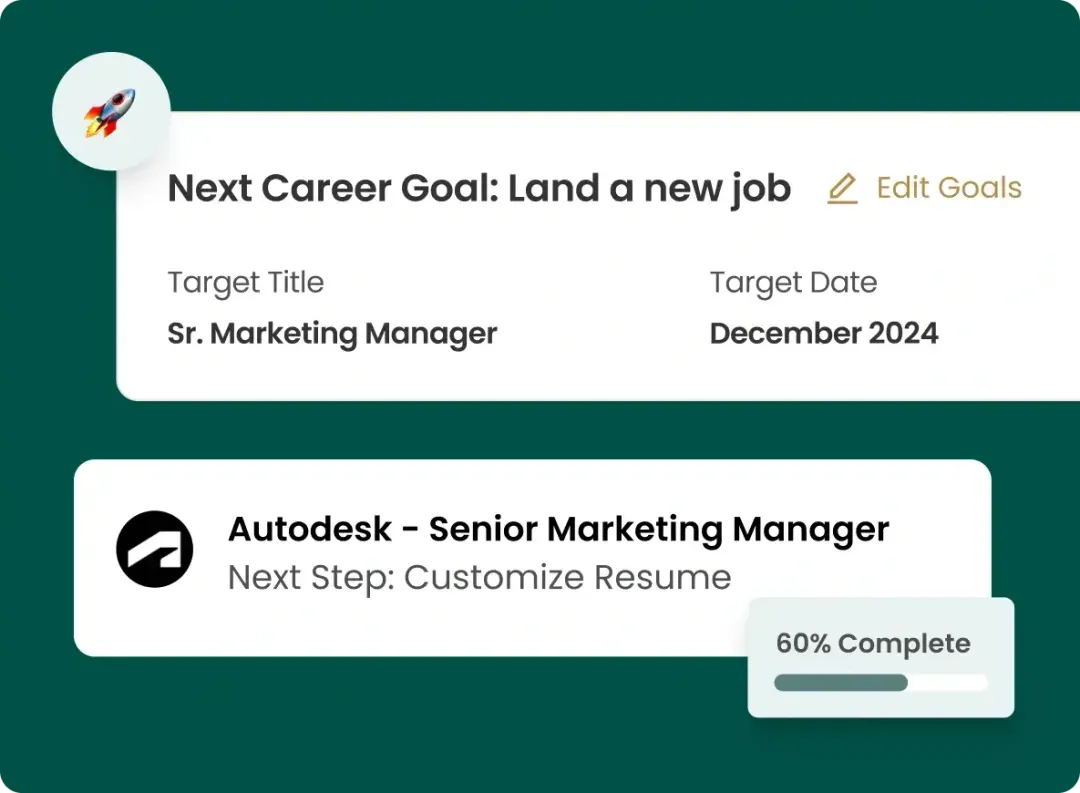Viewport: 1080px width, 793px height.
Task: Click the rocket emoji icon
Action: [110, 111]
